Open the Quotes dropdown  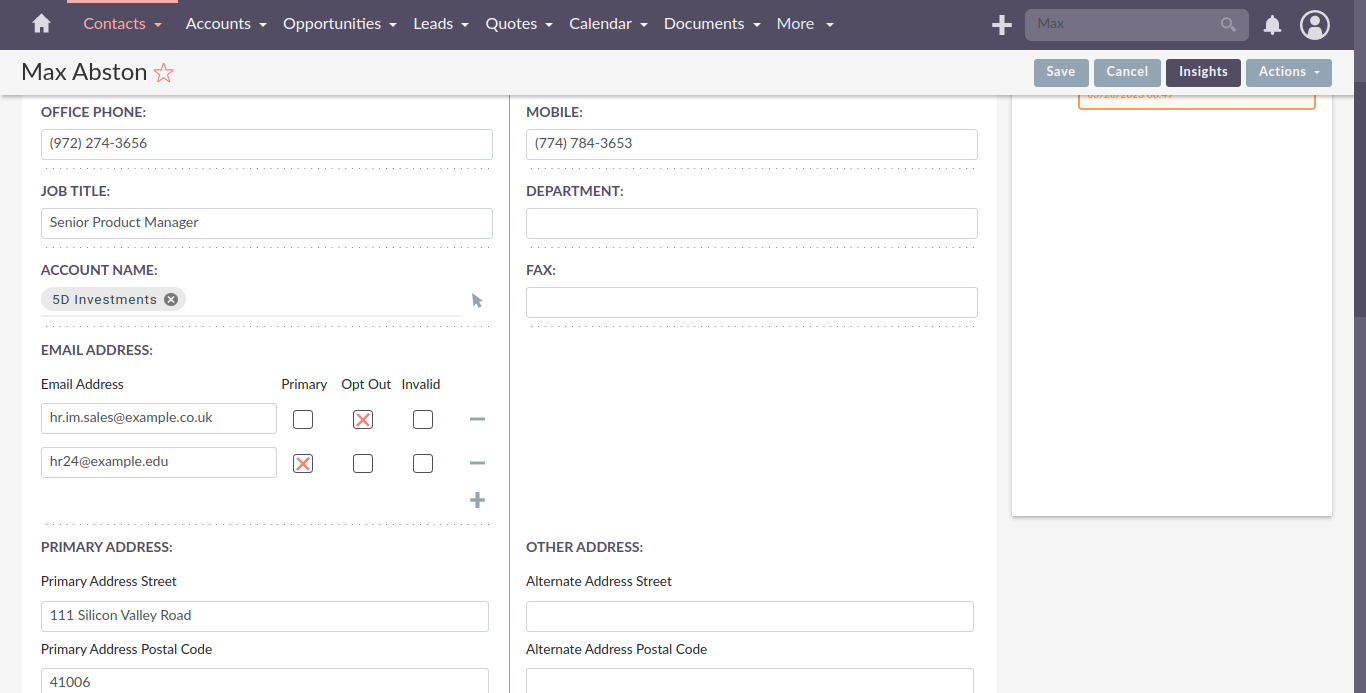pos(519,24)
